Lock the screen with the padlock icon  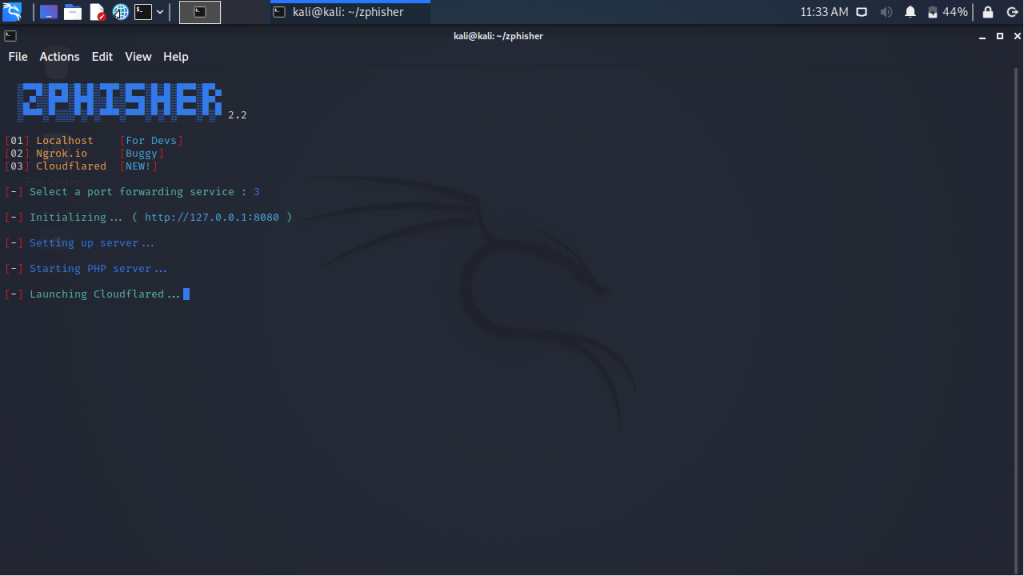(x=988, y=12)
